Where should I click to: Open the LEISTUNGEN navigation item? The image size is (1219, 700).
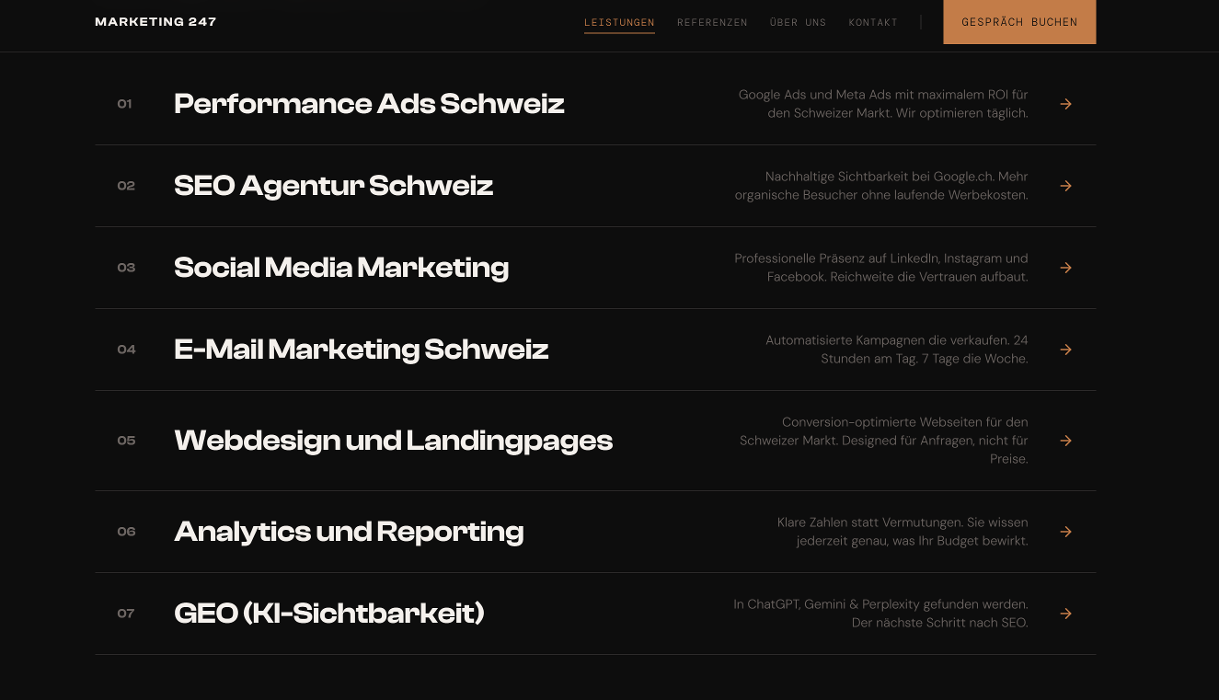click(619, 22)
